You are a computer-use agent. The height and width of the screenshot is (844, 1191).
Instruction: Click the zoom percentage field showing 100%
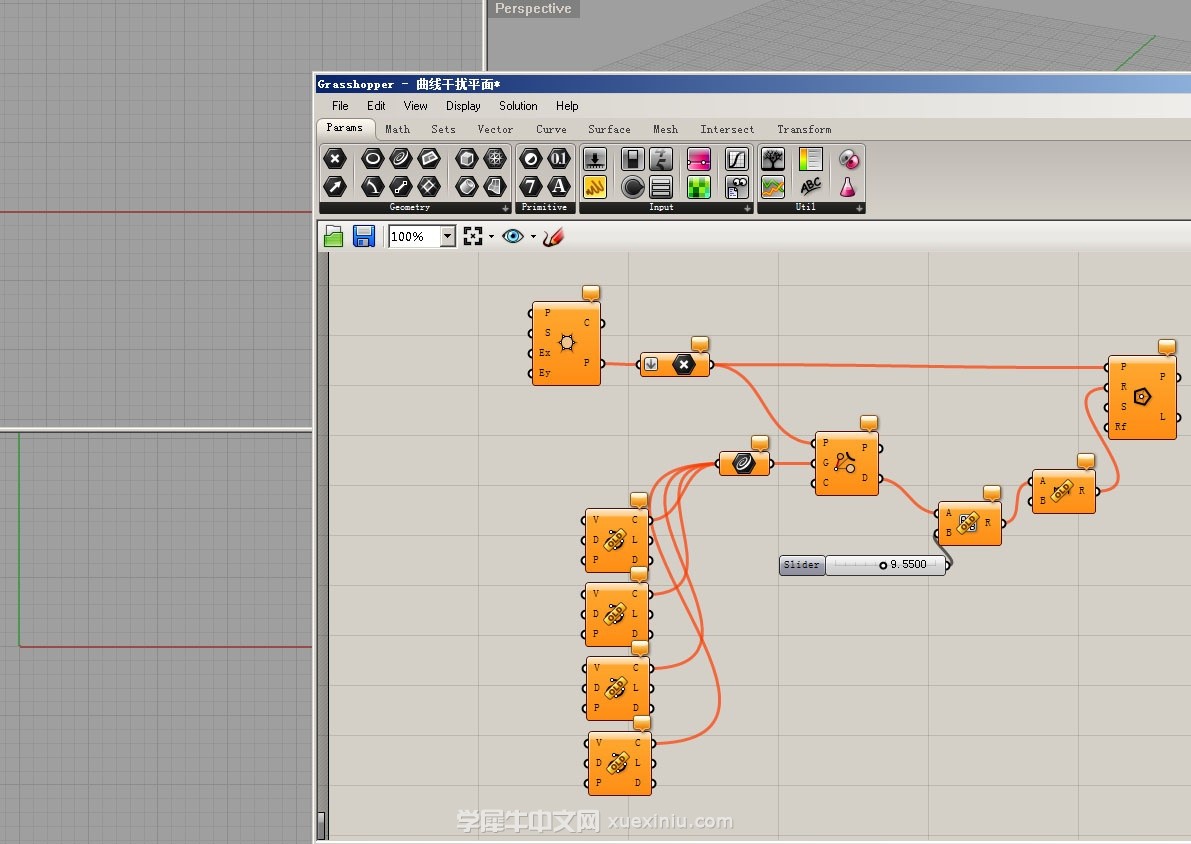415,236
